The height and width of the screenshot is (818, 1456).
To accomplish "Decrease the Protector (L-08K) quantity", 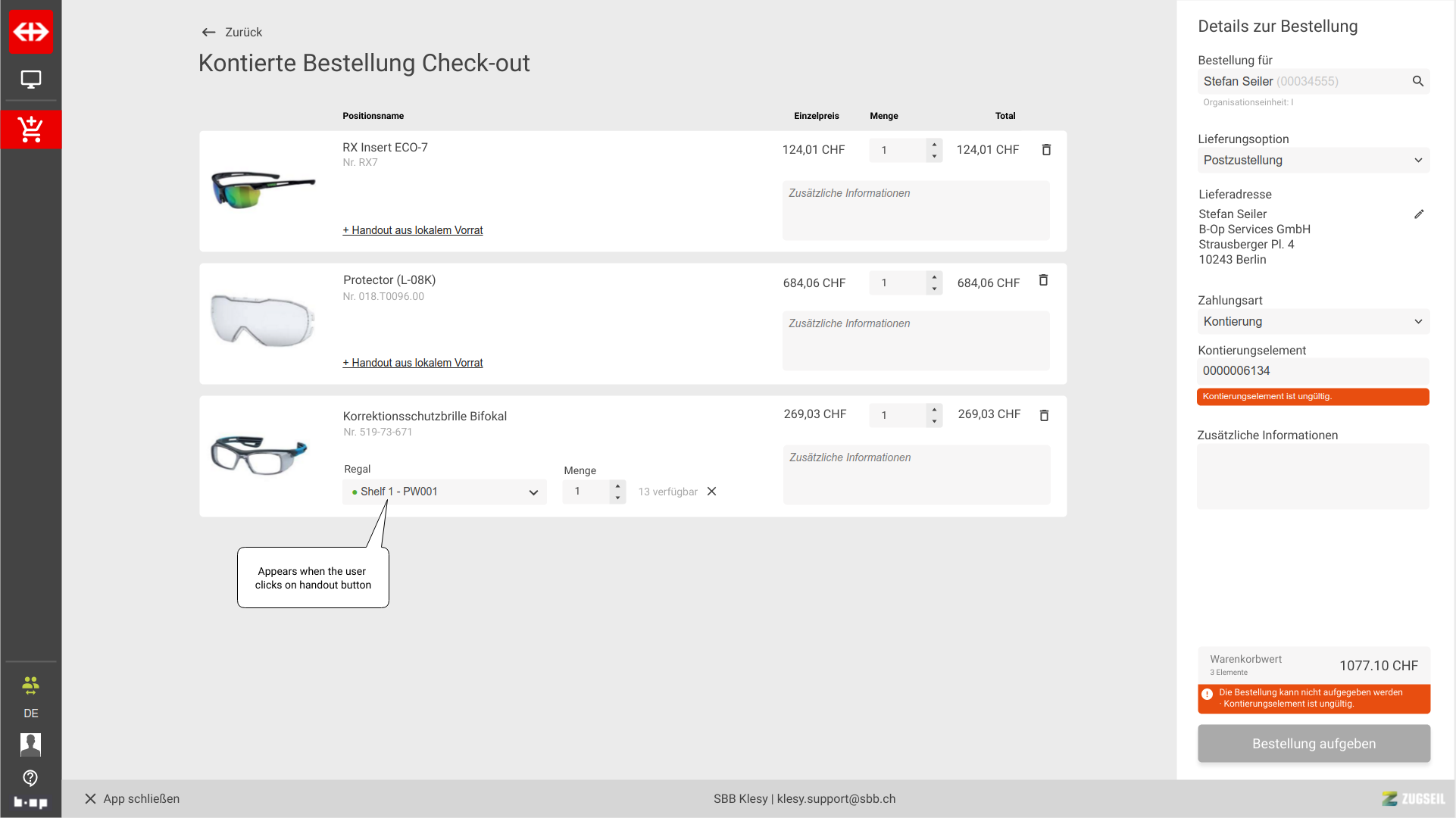I will [x=934, y=289].
